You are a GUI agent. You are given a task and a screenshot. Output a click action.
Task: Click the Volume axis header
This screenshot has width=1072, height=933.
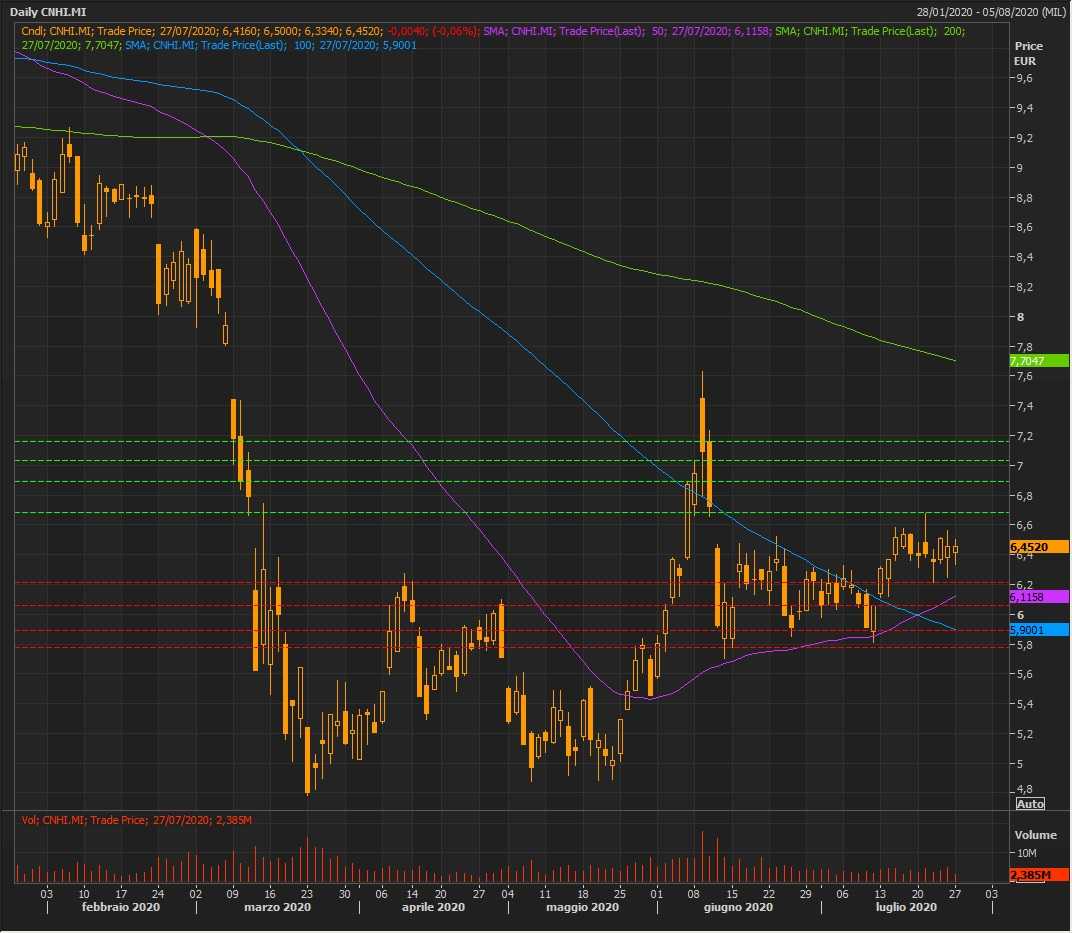[x=1035, y=835]
